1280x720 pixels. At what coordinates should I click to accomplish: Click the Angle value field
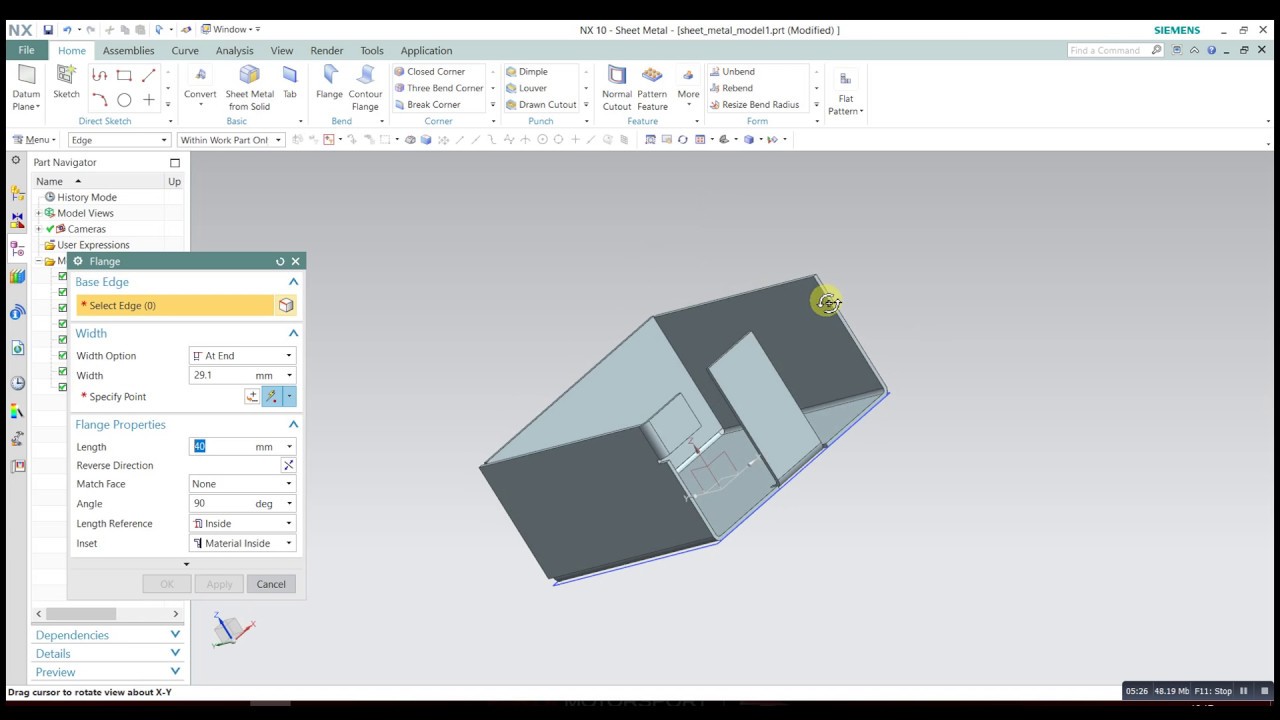pyautogui.click(x=220, y=504)
